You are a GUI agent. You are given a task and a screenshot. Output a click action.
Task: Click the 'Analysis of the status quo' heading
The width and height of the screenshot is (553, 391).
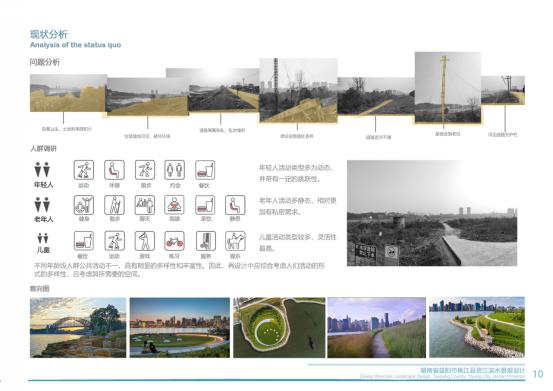point(75,45)
